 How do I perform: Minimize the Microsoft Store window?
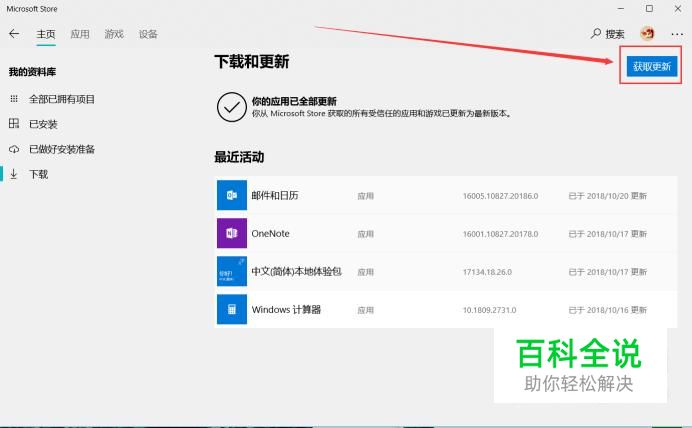tap(621, 8)
